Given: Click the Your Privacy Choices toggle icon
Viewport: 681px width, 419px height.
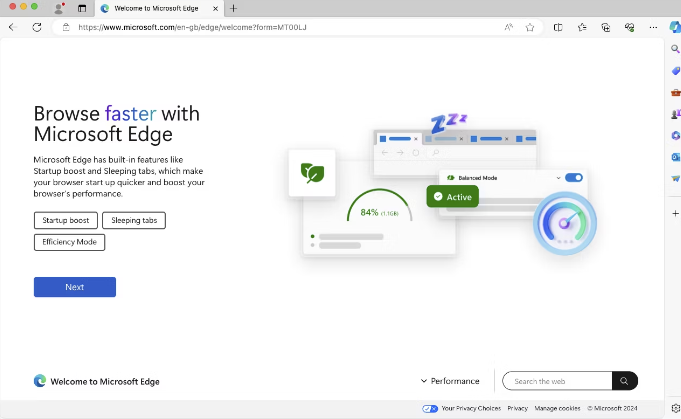Looking at the screenshot, I should (x=430, y=408).
